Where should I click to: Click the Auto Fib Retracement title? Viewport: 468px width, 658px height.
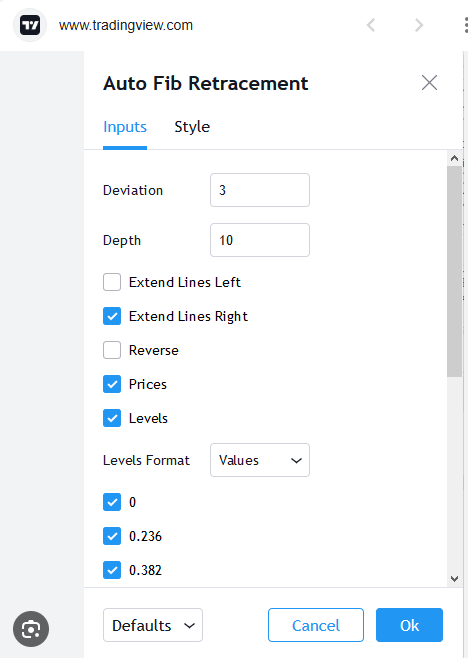point(206,83)
